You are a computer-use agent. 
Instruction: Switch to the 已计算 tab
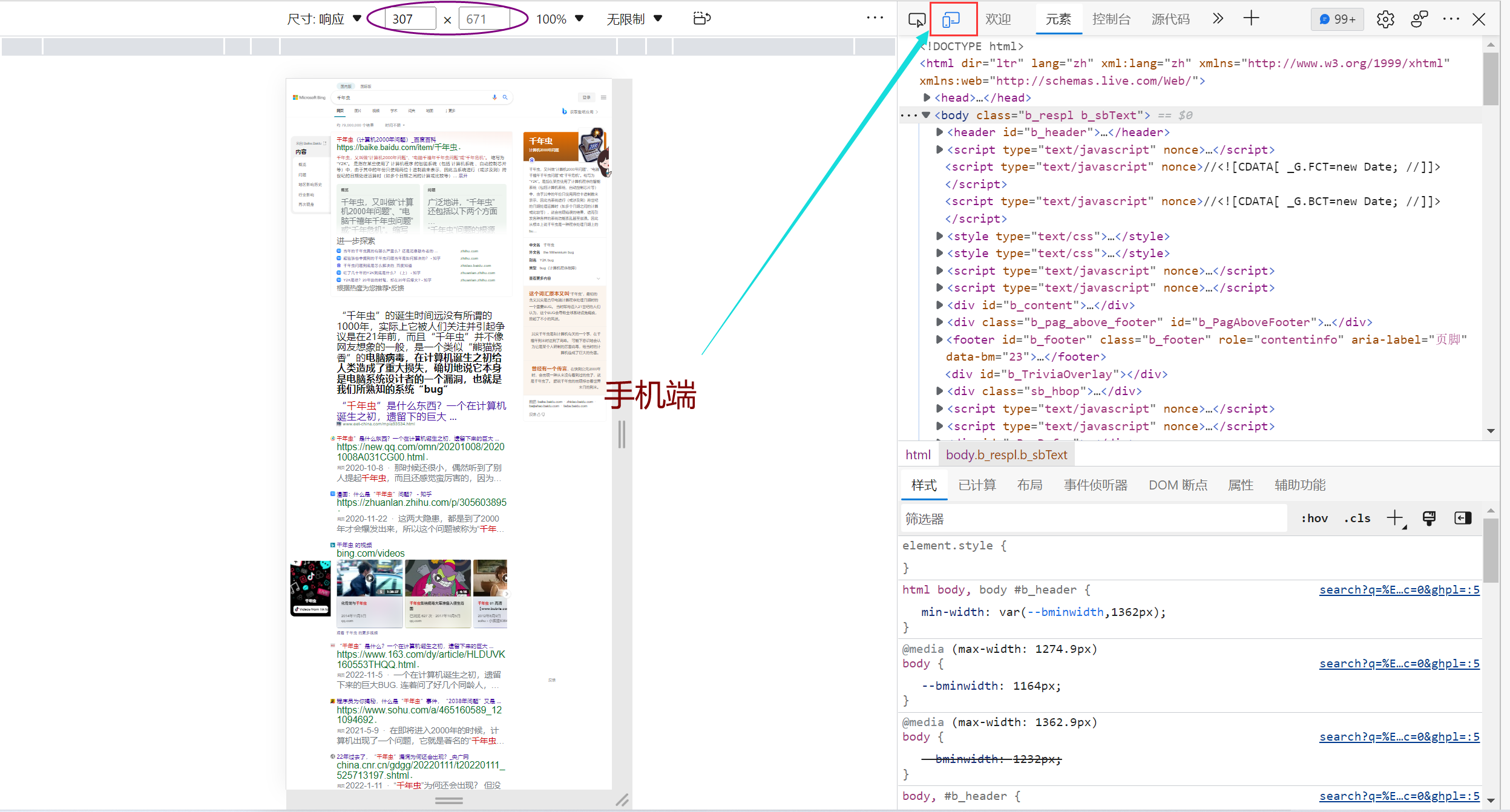pos(977,485)
